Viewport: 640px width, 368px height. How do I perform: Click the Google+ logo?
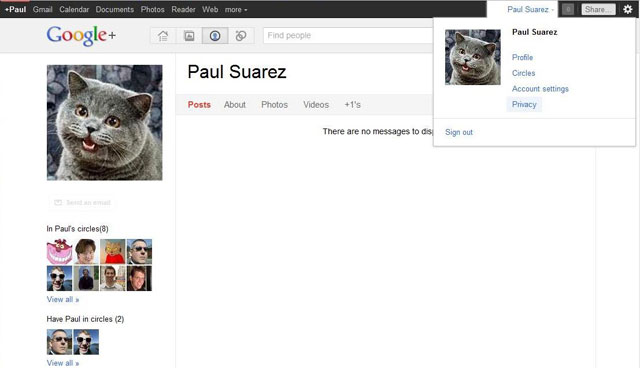81,35
